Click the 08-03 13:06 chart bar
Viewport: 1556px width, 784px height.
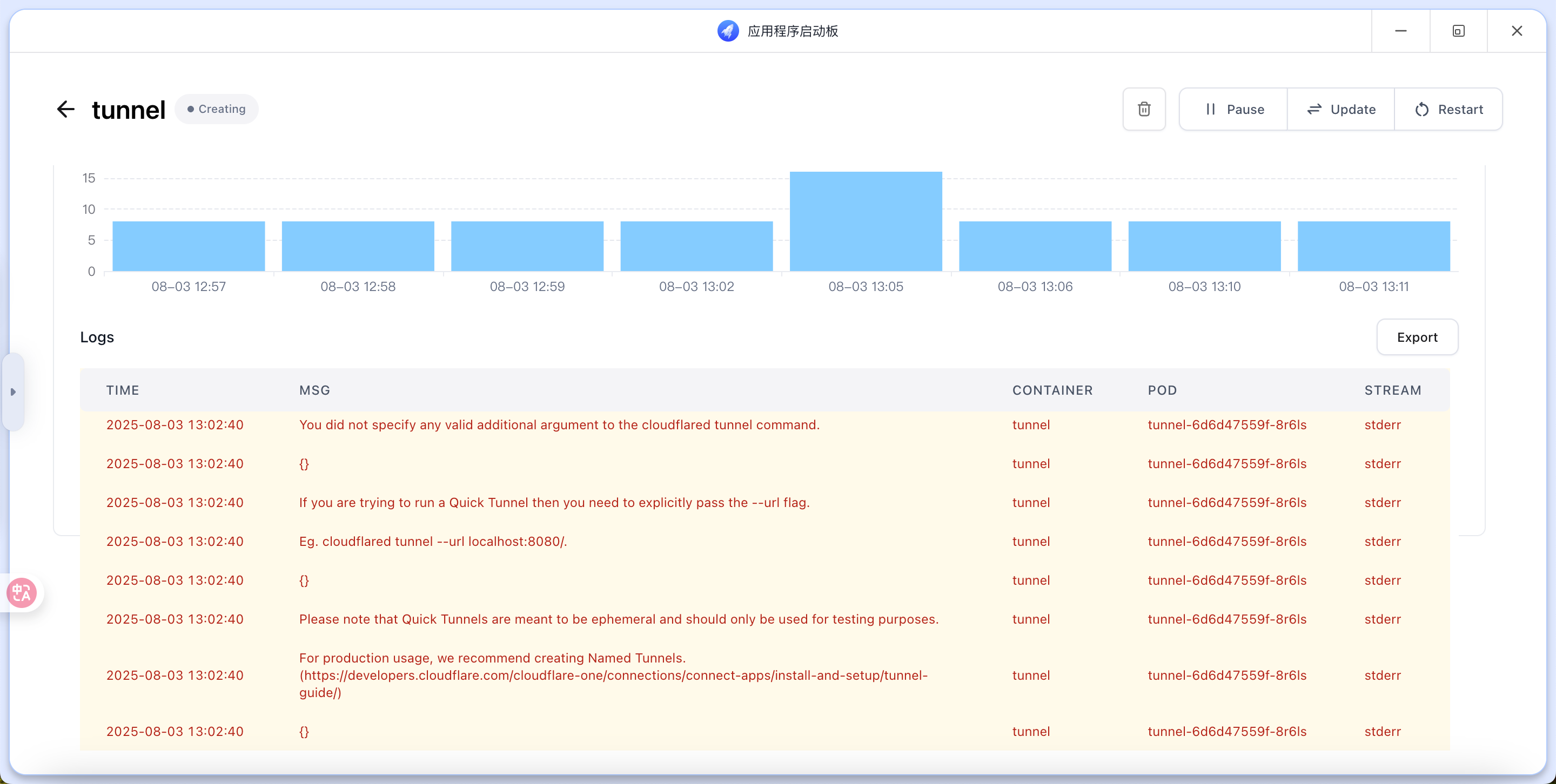(1035, 246)
